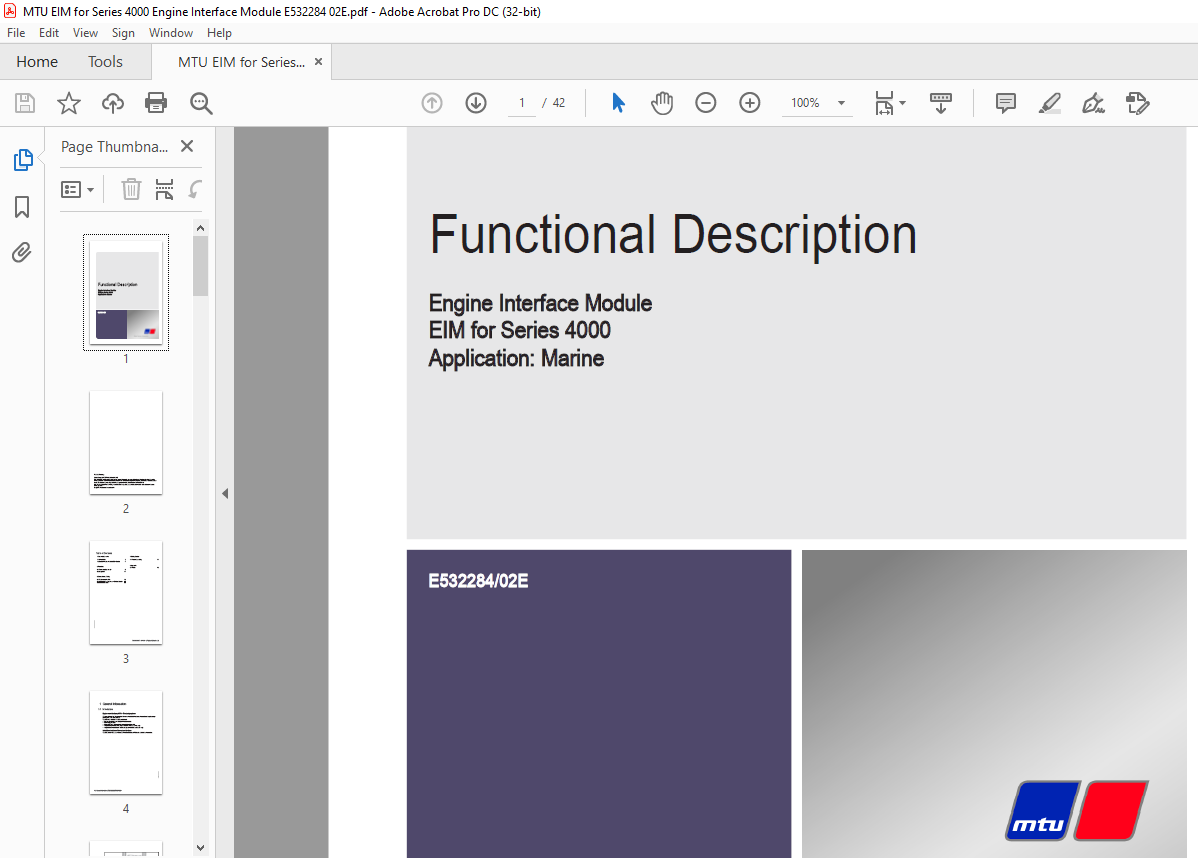Open the Sign document pen tool
Image resolution: width=1198 pixels, height=858 pixels.
point(1093,102)
